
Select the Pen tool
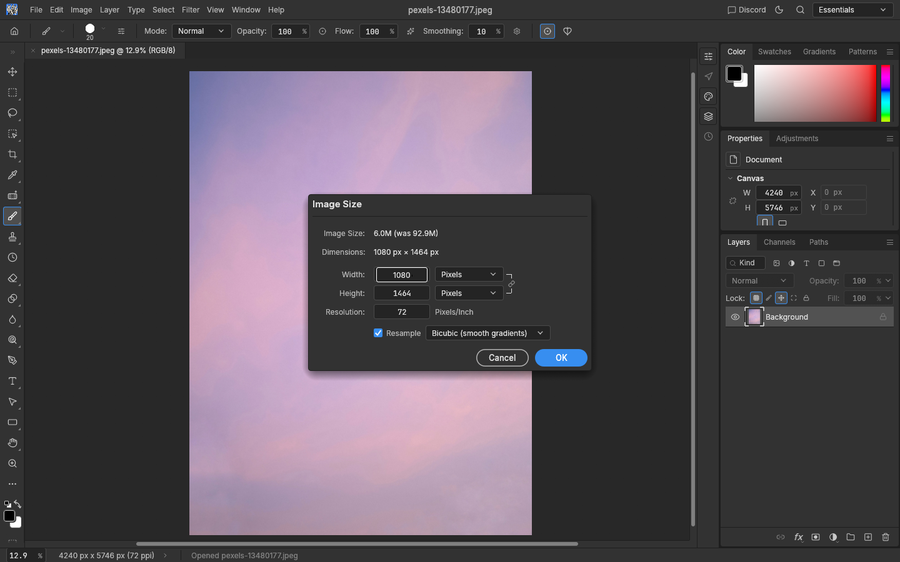tap(12, 361)
